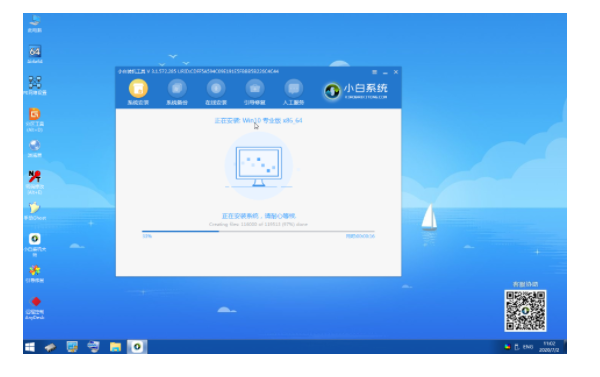Open the 人工服务 customer service tab

293,92
